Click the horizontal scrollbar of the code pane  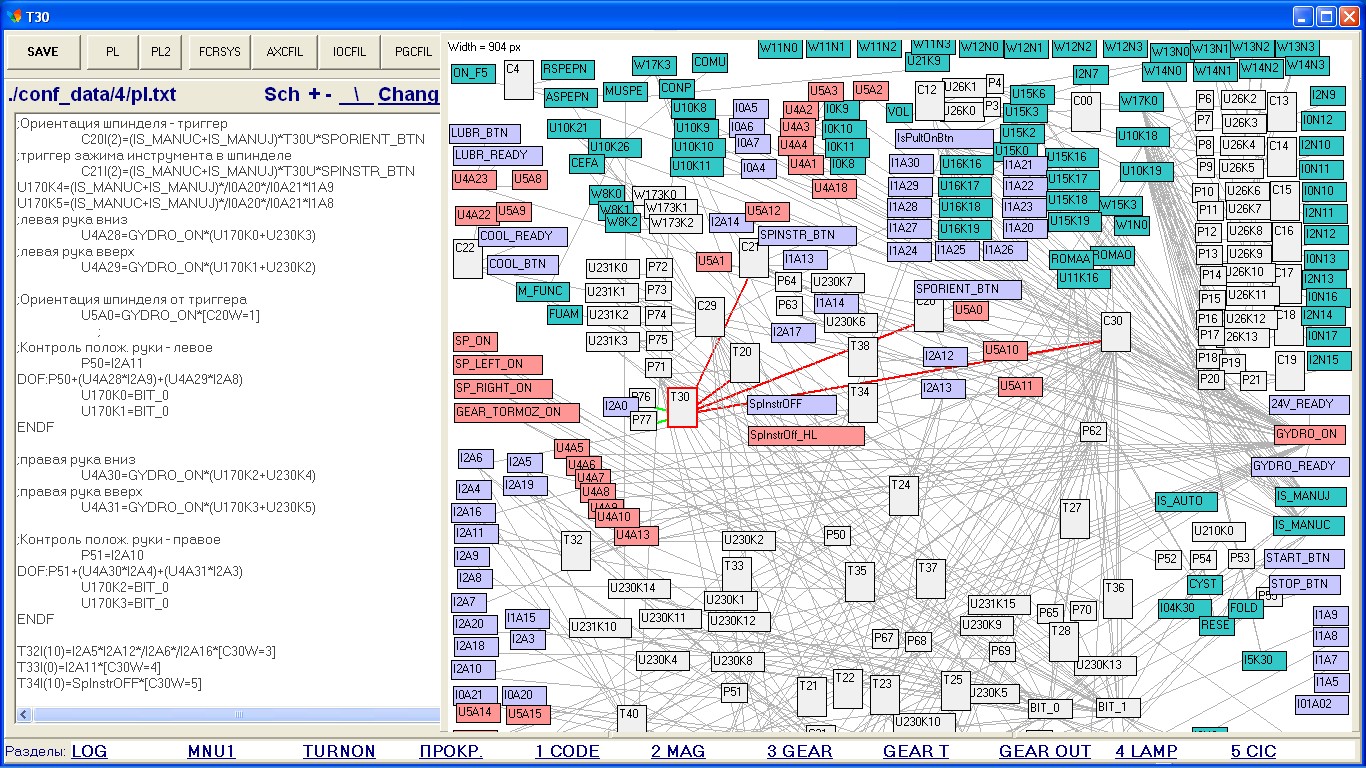pos(228,715)
